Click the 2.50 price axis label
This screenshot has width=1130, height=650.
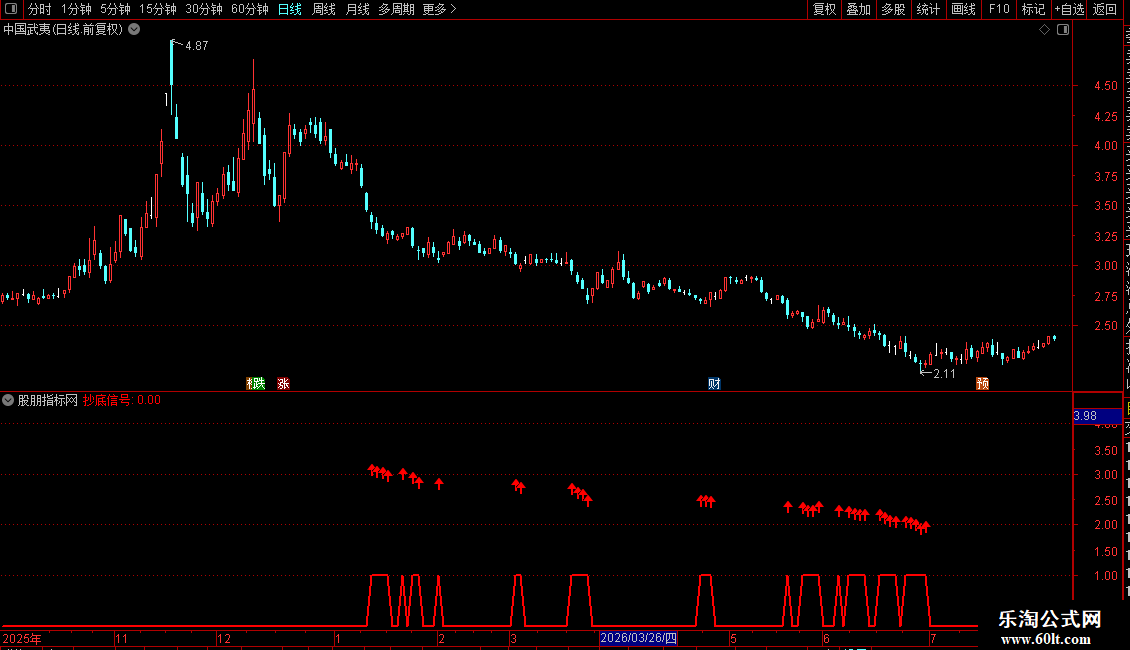[1106, 326]
